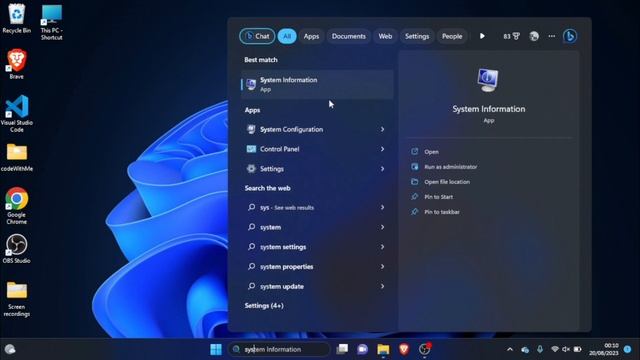Open System Information best match result
640x360 pixels.
coord(317,84)
